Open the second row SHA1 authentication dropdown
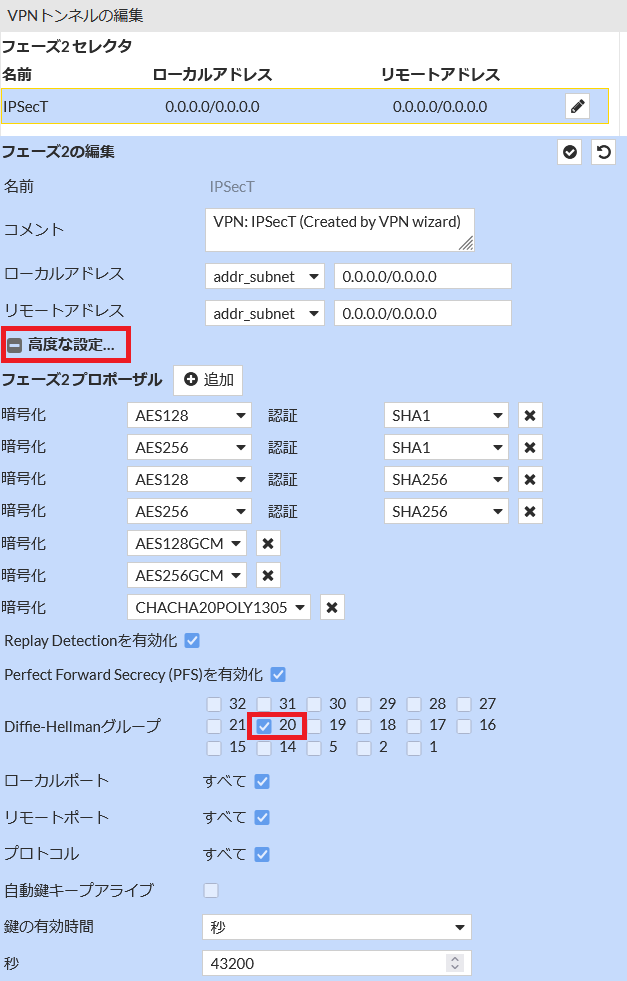Viewport: 627px width, 981px height. [446, 447]
